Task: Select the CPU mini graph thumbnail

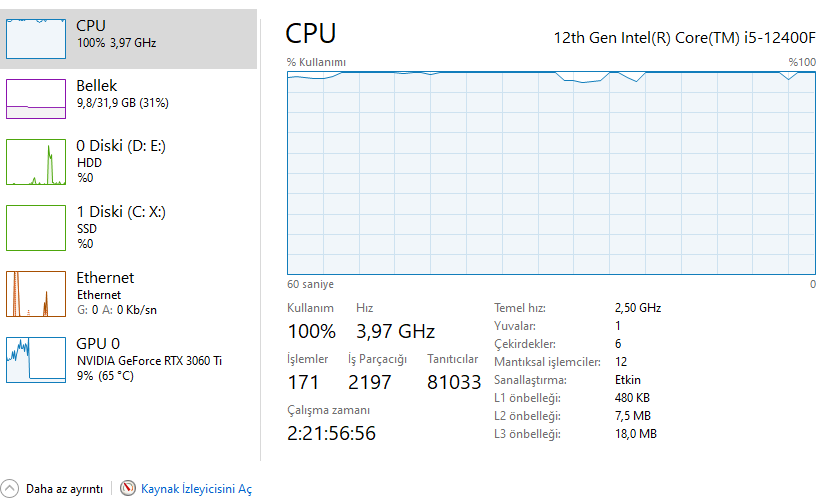Action: point(36,39)
